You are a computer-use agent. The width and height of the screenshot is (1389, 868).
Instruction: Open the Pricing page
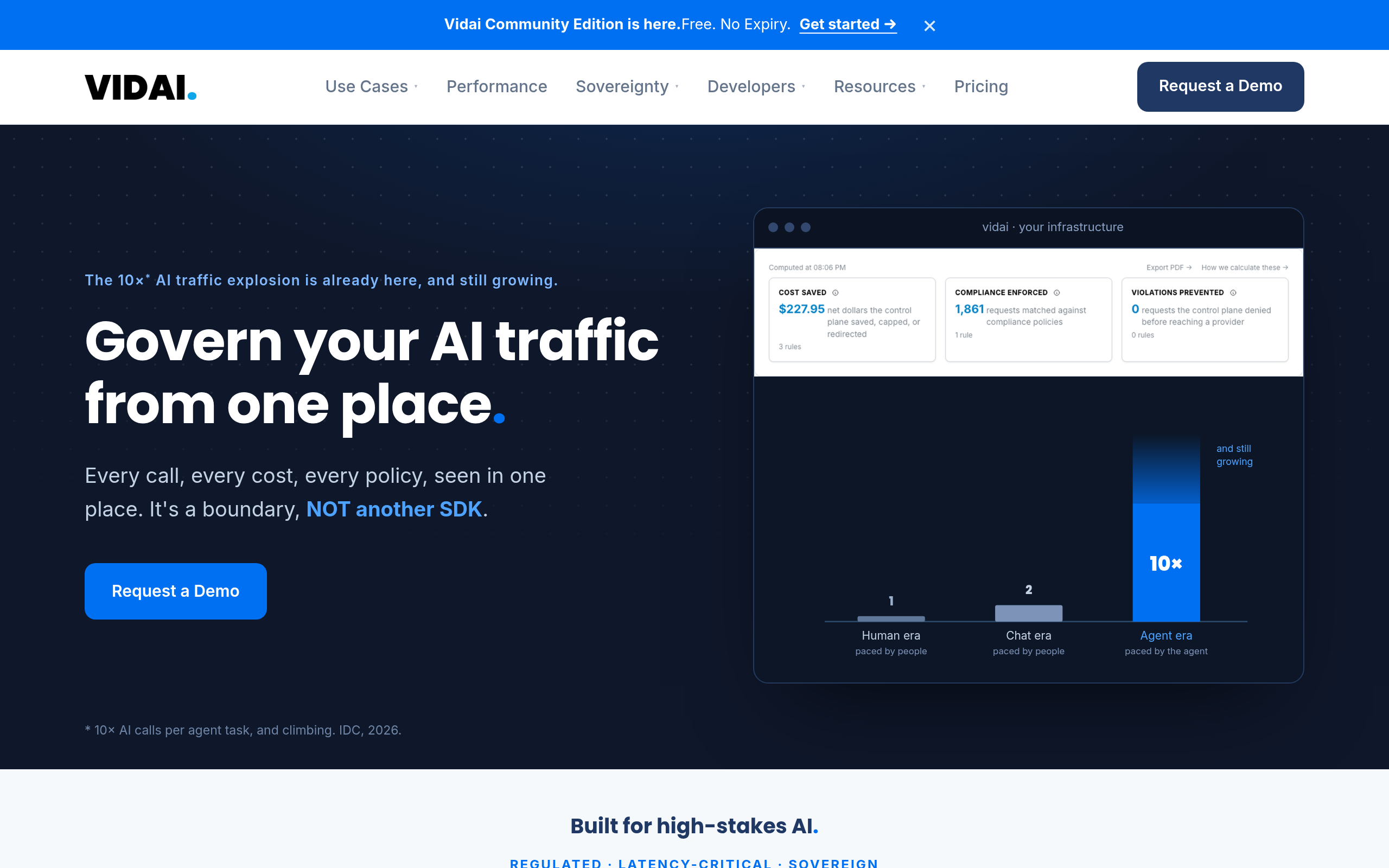point(981,87)
